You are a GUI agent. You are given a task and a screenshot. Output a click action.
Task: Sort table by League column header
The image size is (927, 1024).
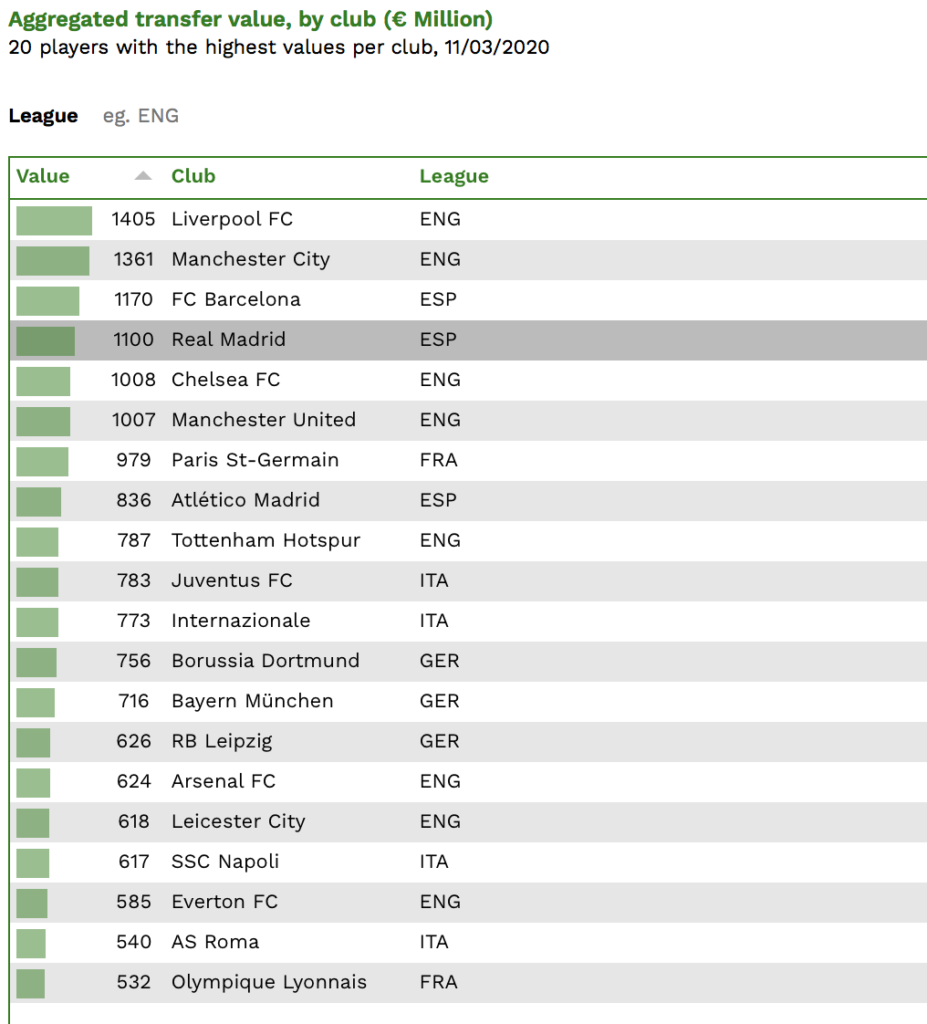click(454, 176)
